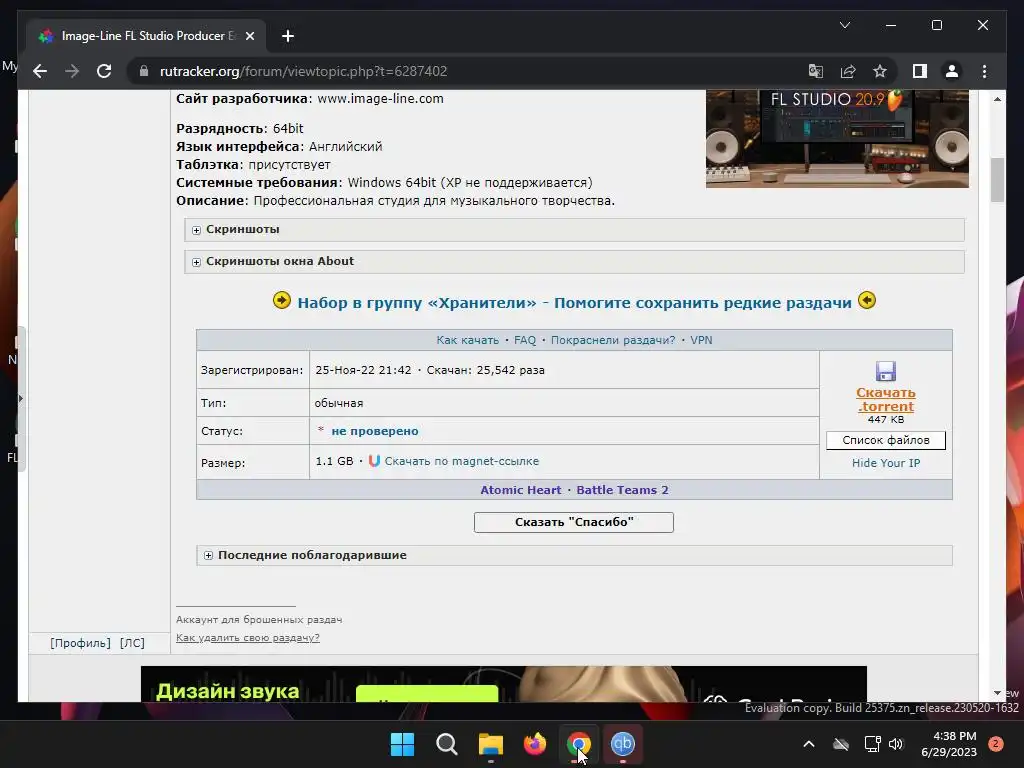Open Firefox from the taskbar

(535, 744)
